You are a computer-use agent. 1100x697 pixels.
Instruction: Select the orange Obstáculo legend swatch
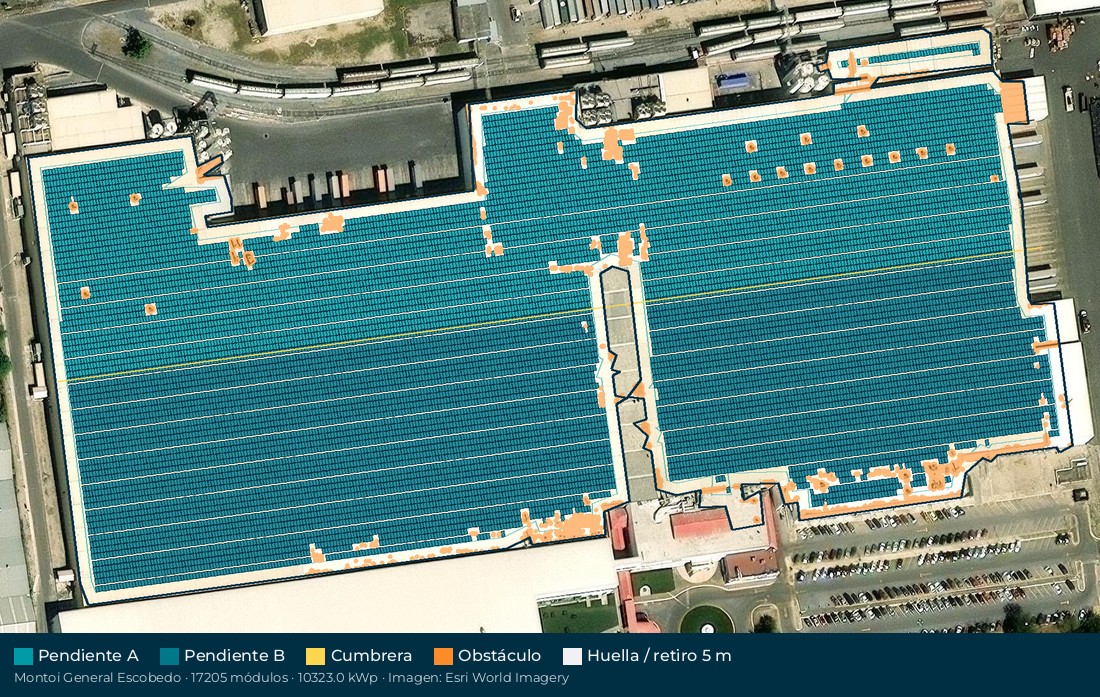click(443, 656)
